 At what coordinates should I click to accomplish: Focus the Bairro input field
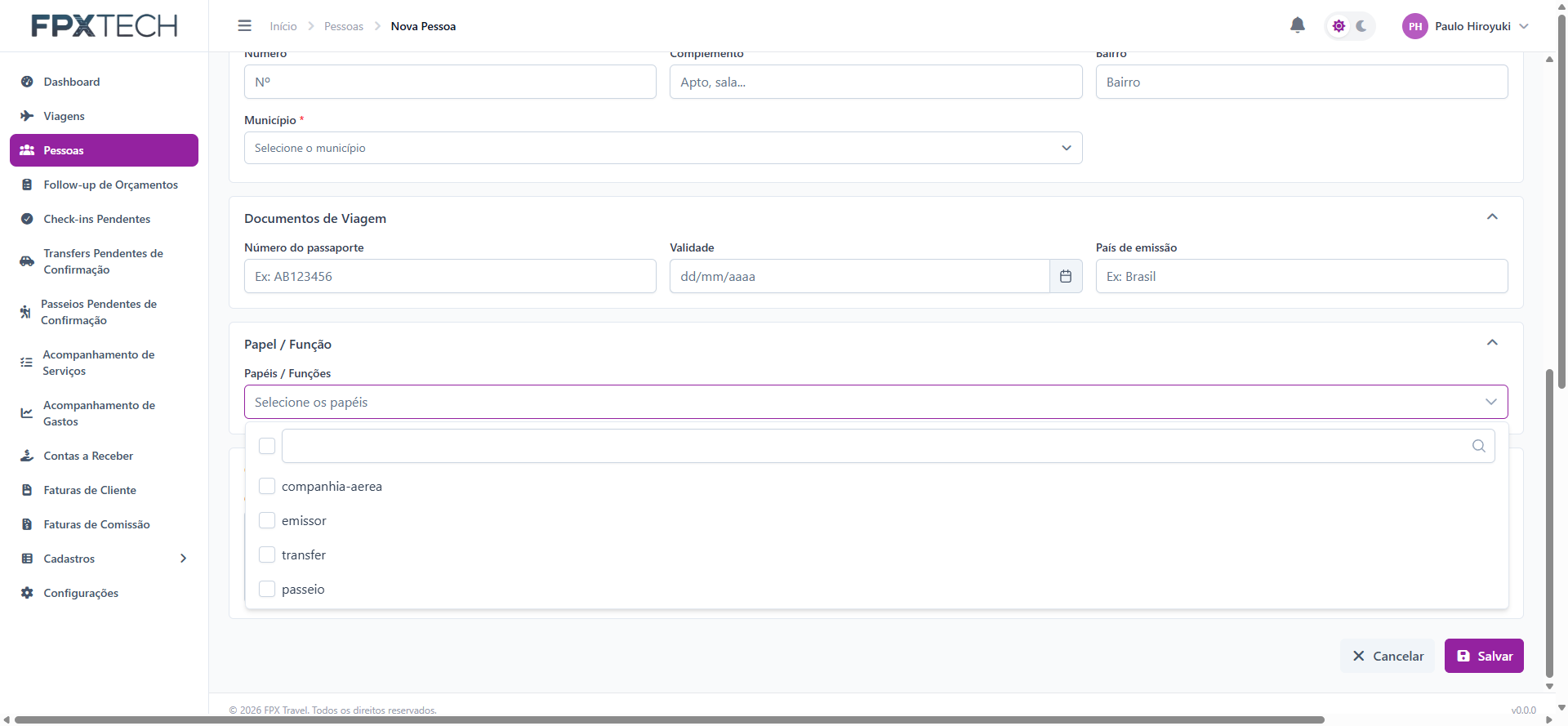click(1302, 82)
